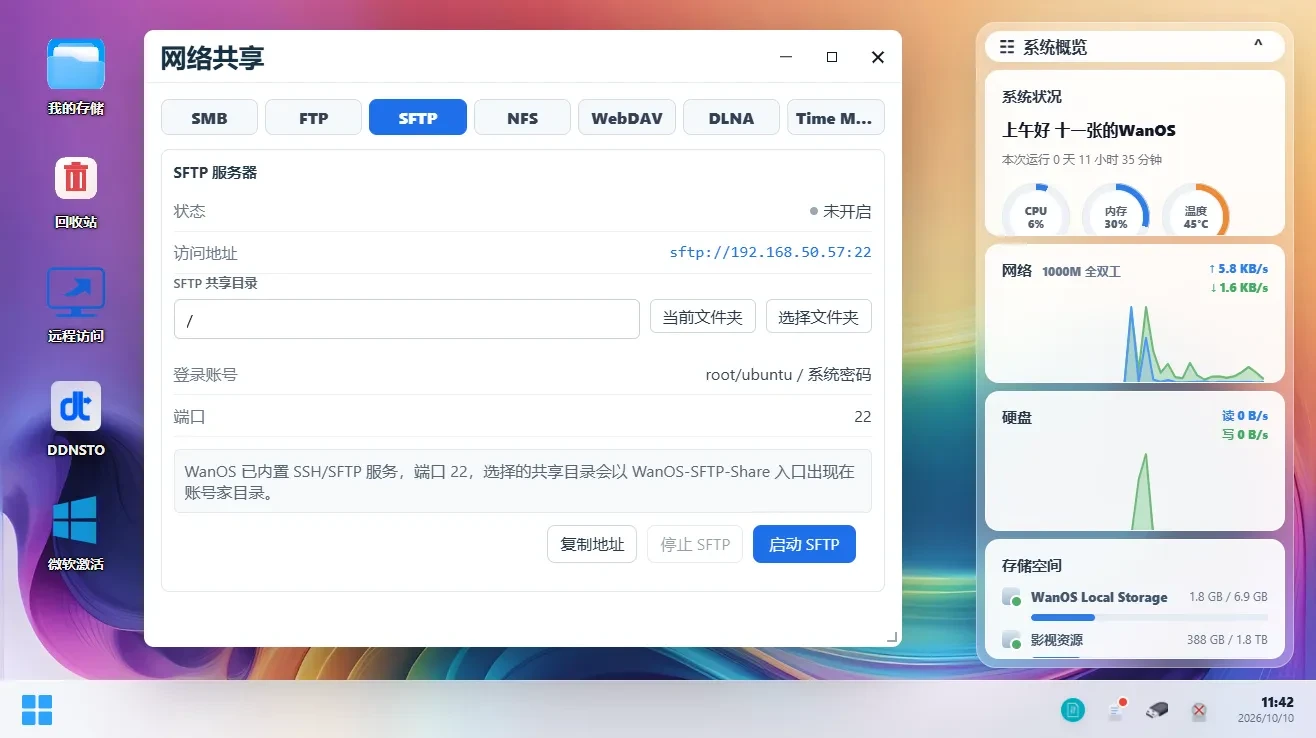This screenshot has width=1316, height=738.
Task: Click the window resize grip in 网络共享
Action: [x=893, y=637]
